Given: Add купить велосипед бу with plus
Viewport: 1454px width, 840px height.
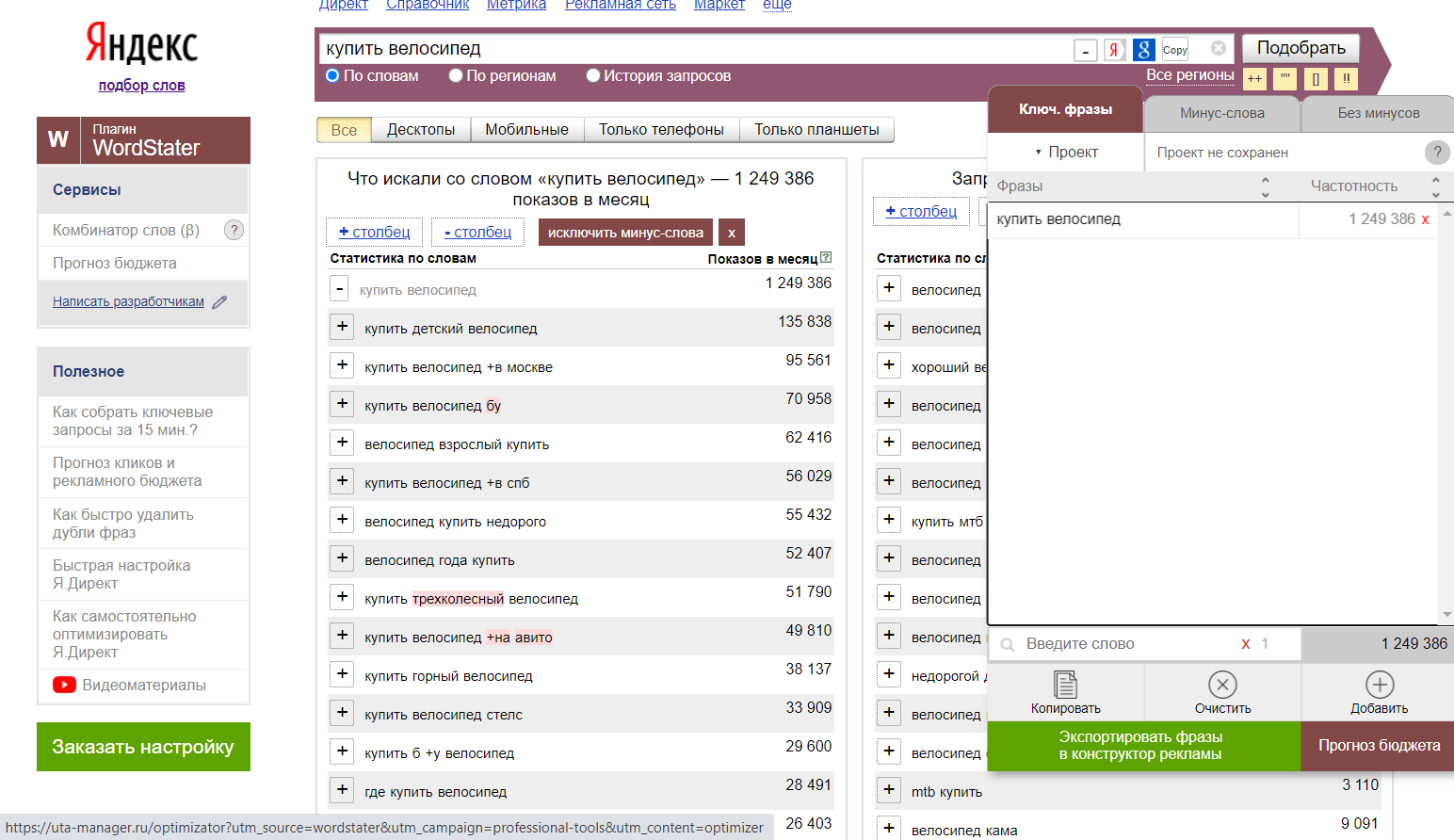Looking at the screenshot, I should click(342, 403).
